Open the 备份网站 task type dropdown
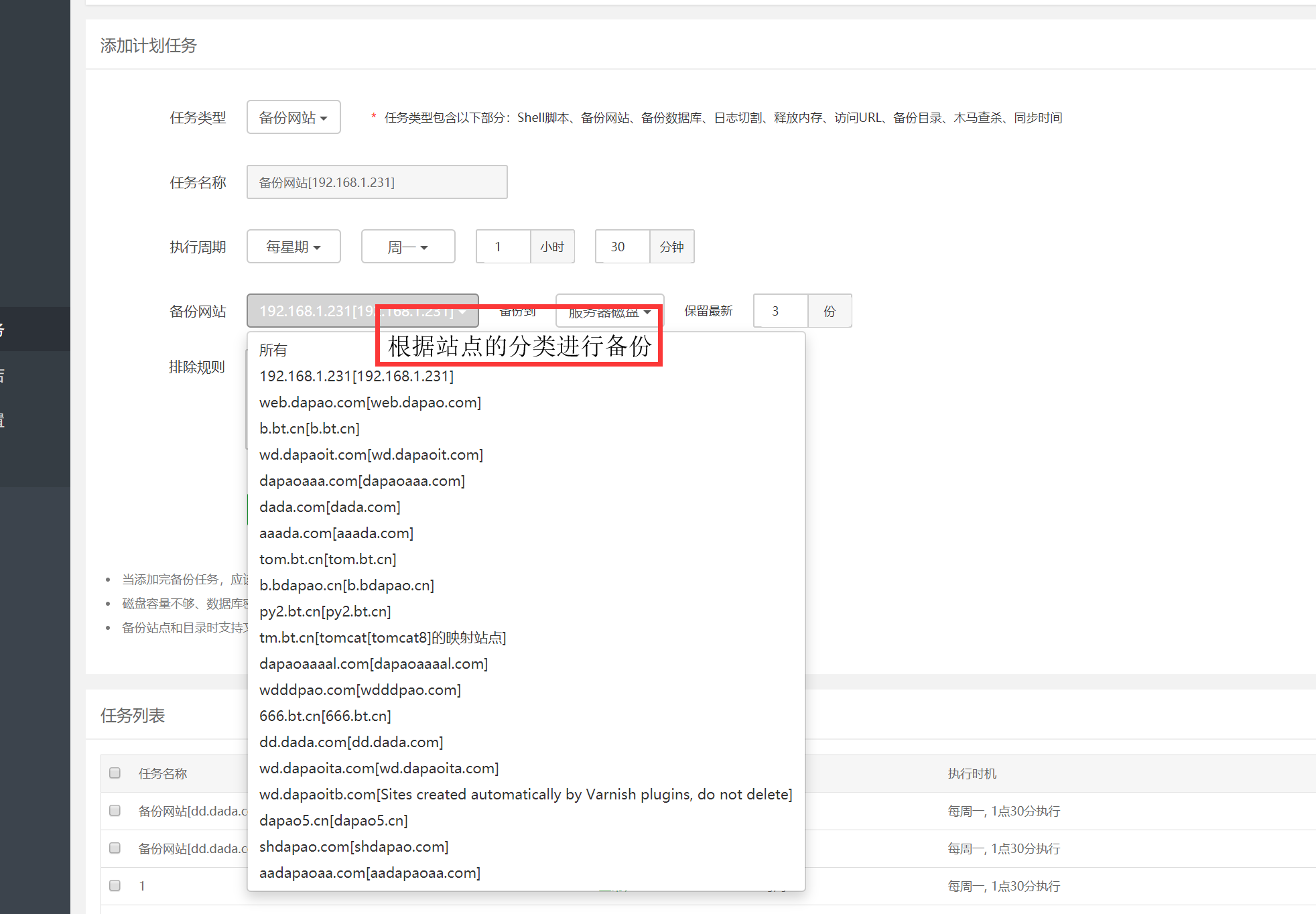 pyautogui.click(x=293, y=117)
